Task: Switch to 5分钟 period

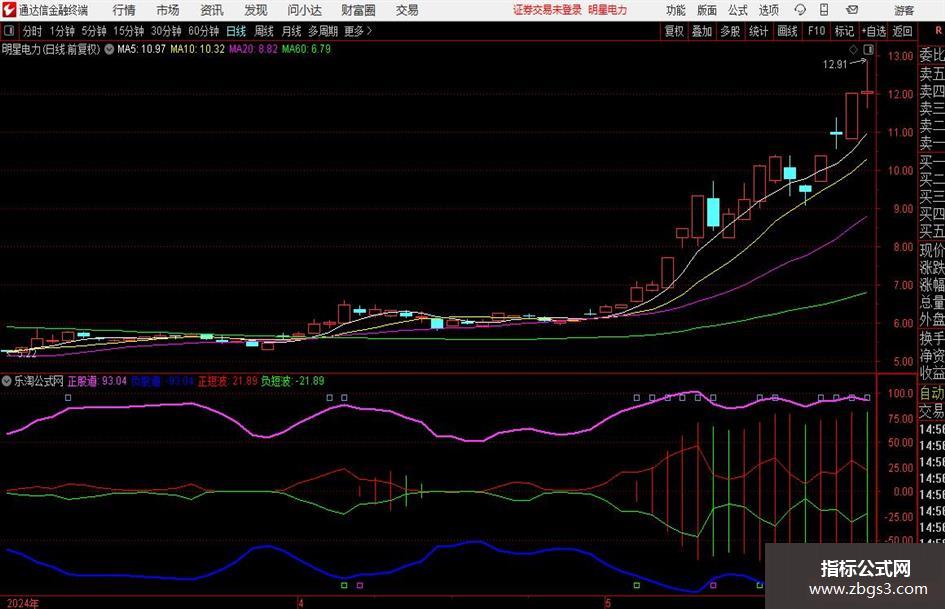Action: (x=94, y=31)
